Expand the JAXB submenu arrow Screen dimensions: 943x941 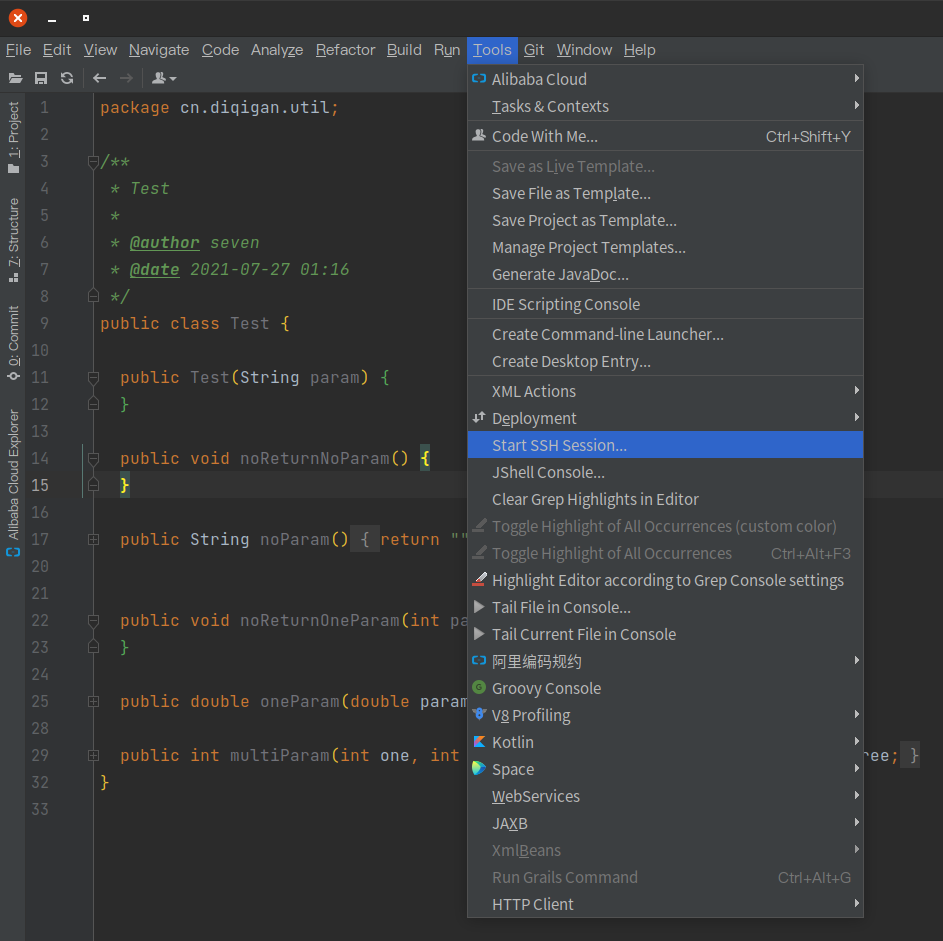point(856,822)
